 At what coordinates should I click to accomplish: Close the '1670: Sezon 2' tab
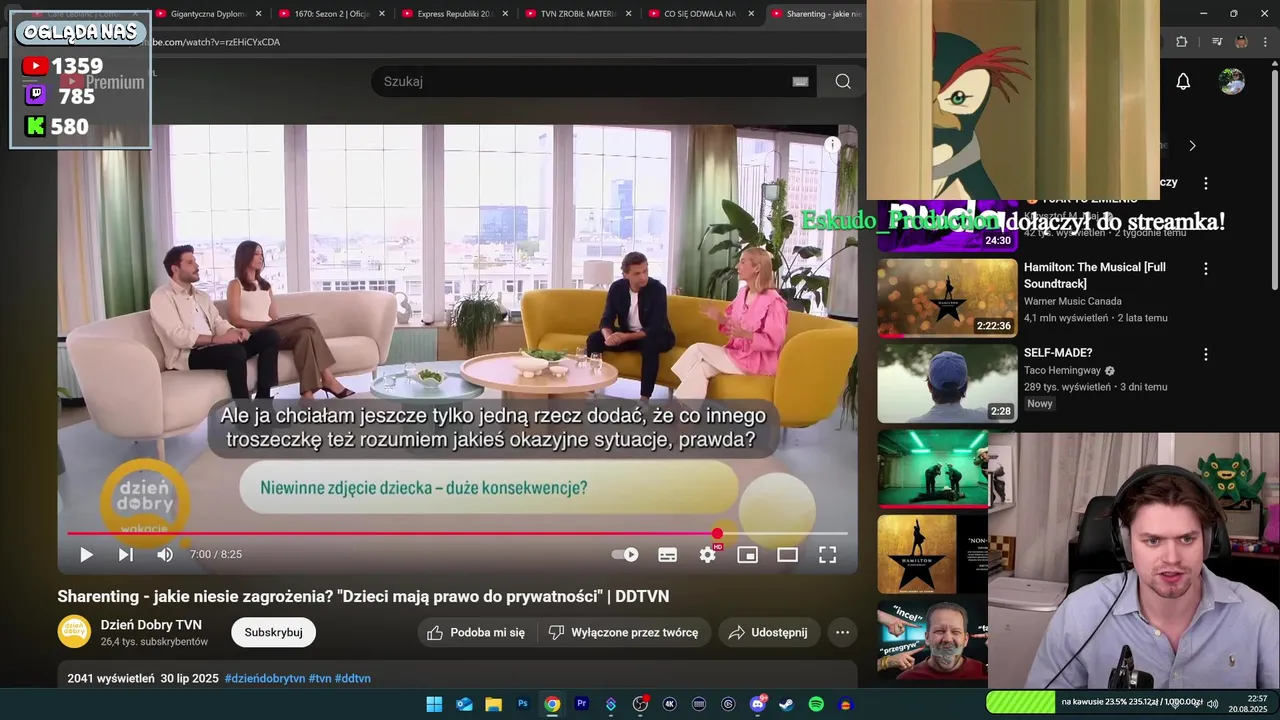tap(382, 14)
